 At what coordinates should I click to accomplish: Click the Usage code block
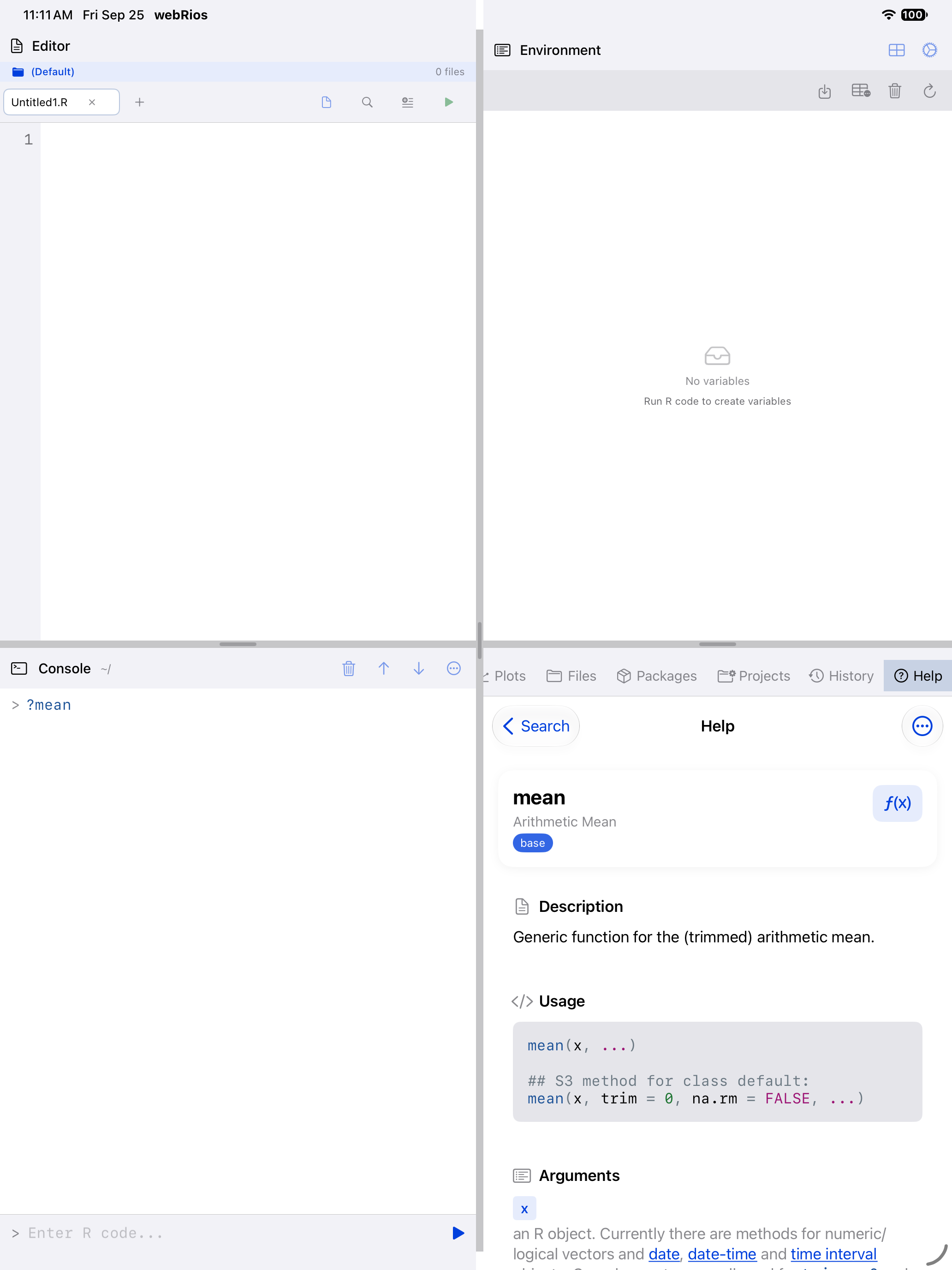(x=717, y=1072)
